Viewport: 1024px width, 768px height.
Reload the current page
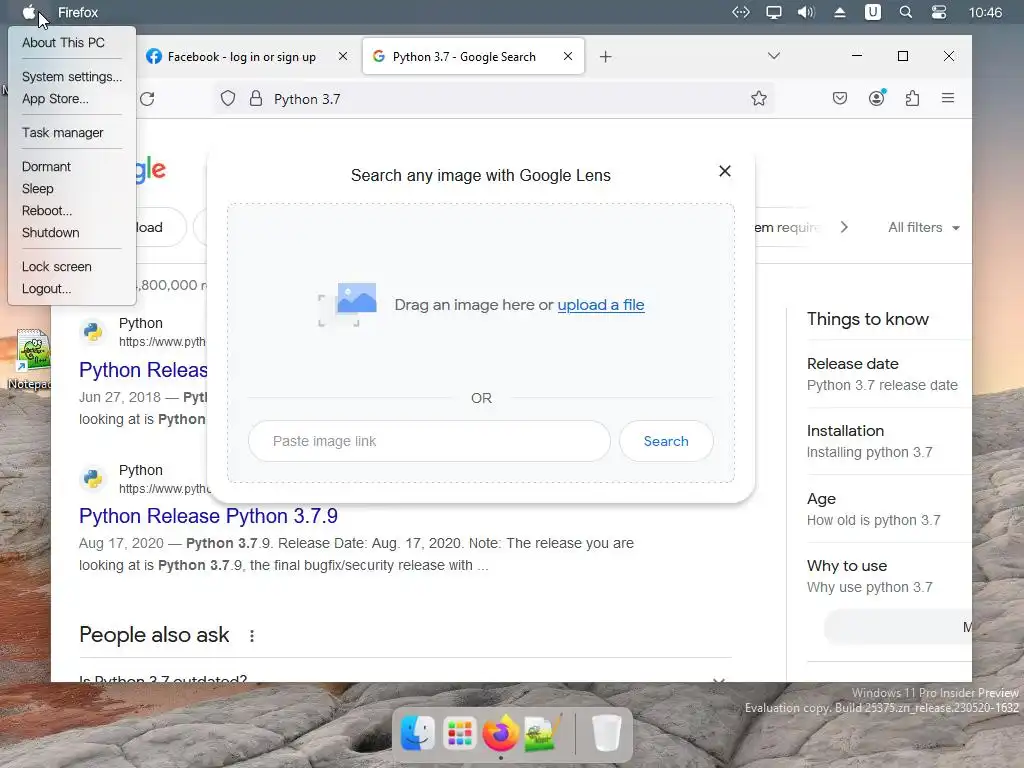[148, 99]
